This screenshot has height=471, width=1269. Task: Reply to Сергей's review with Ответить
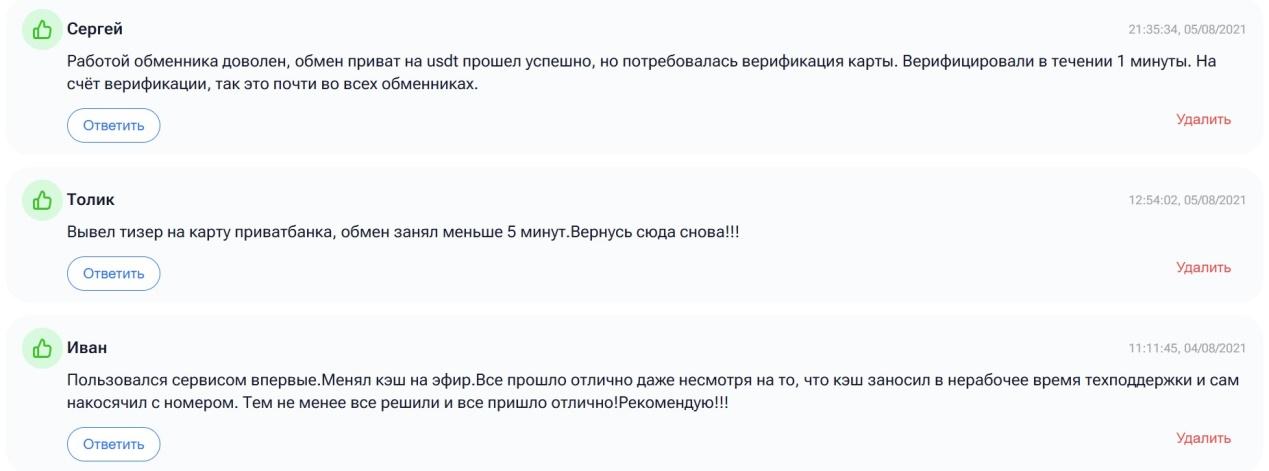(114, 125)
